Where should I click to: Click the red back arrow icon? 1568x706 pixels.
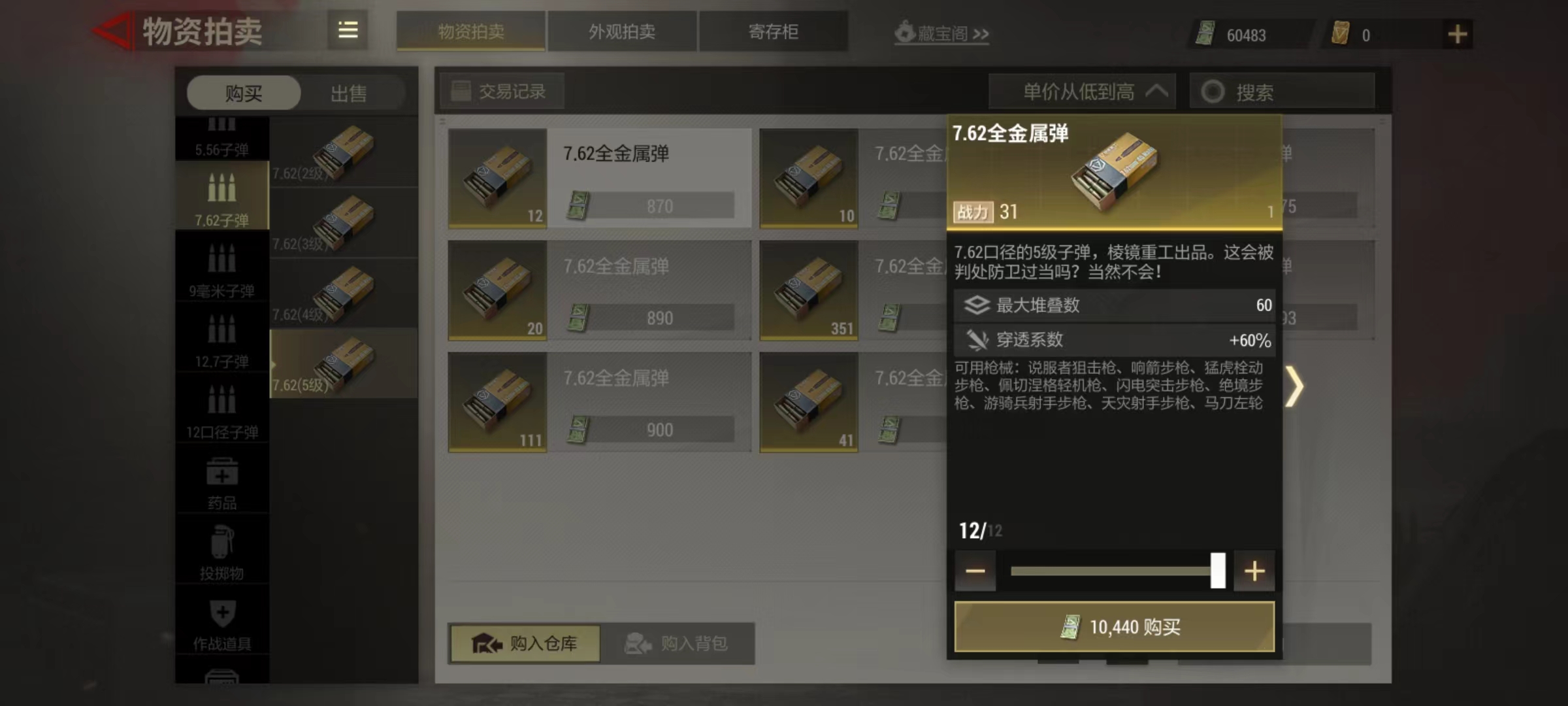tap(112, 31)
